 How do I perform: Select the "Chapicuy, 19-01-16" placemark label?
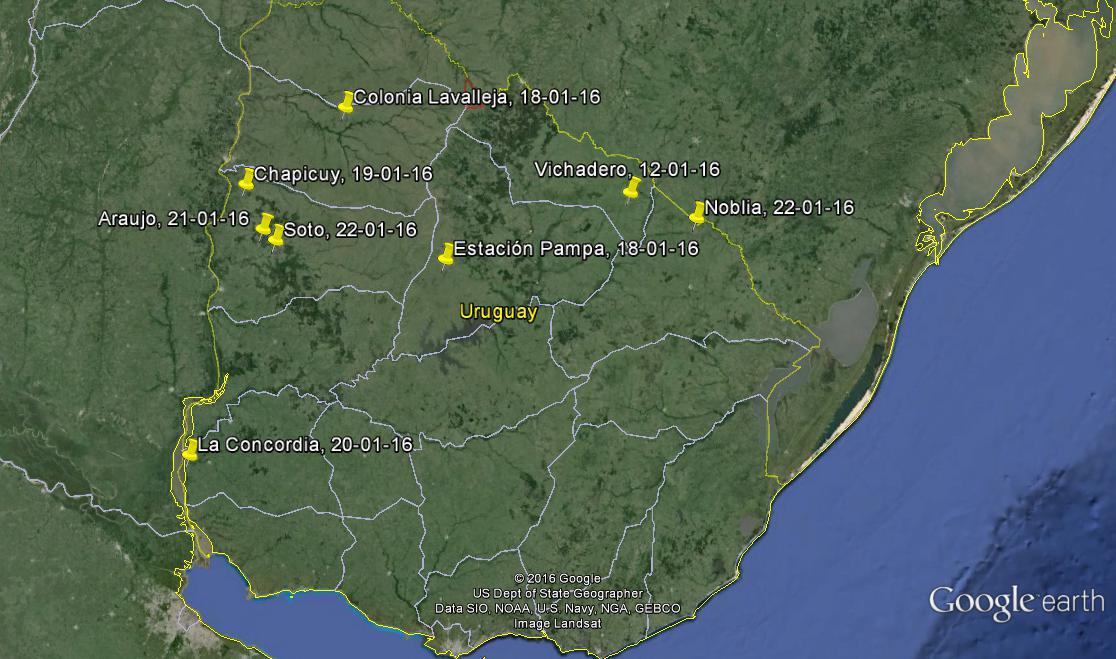tap(343, 174)
